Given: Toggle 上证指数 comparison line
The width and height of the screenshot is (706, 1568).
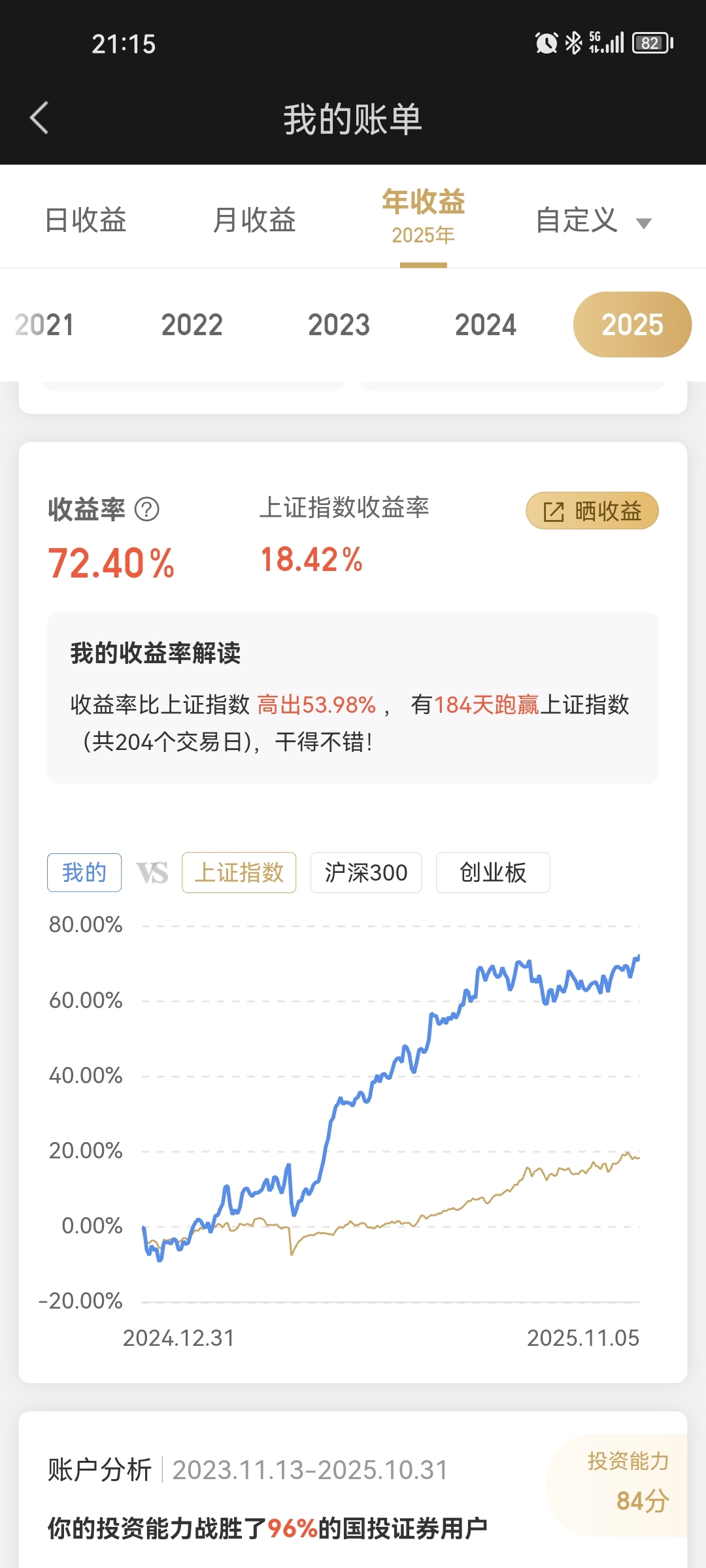Looking at the screenshot, I should [239, 873].
